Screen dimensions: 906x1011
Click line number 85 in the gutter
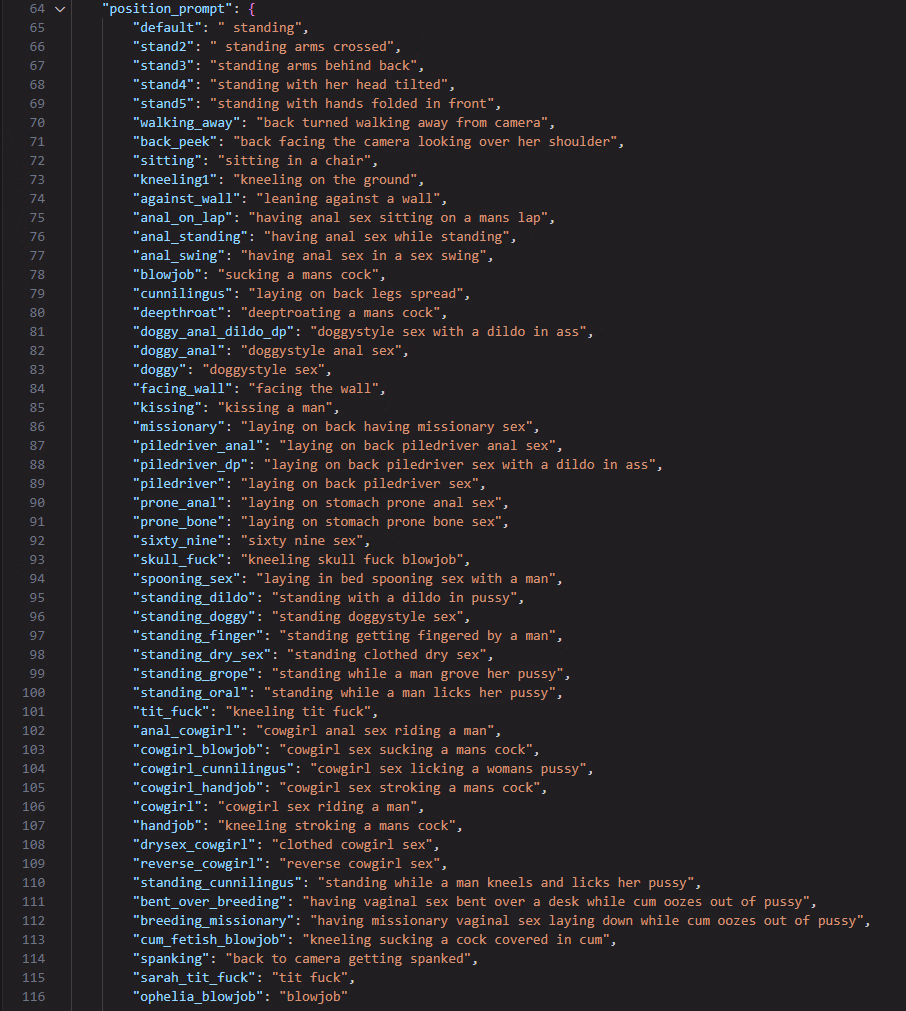tap(37, 408)
